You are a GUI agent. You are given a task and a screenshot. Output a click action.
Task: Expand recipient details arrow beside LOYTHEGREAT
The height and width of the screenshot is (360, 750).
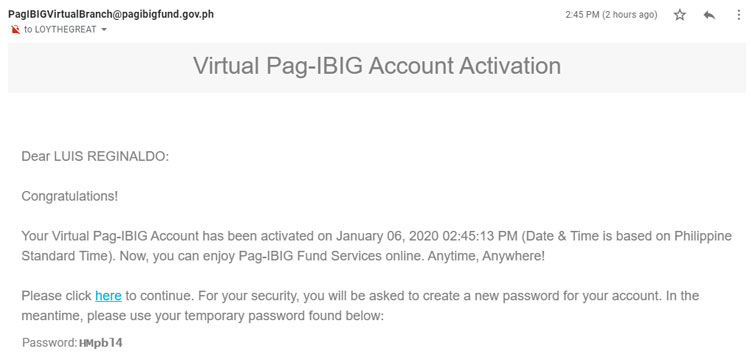104,30
